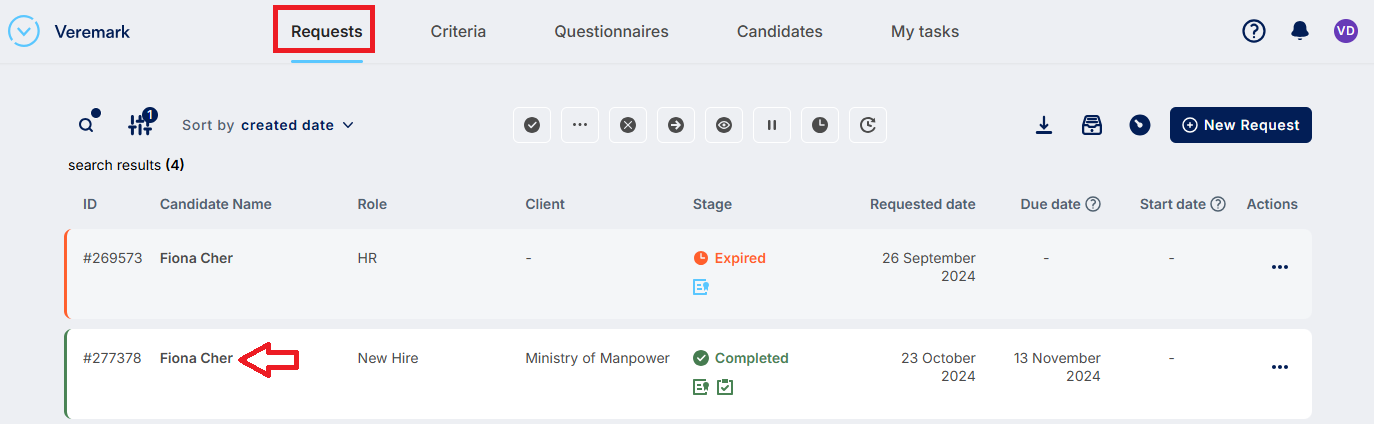Click the X cancelled status filter icon
Viewport: 1374px width, 424px height.
click(628, 125)
